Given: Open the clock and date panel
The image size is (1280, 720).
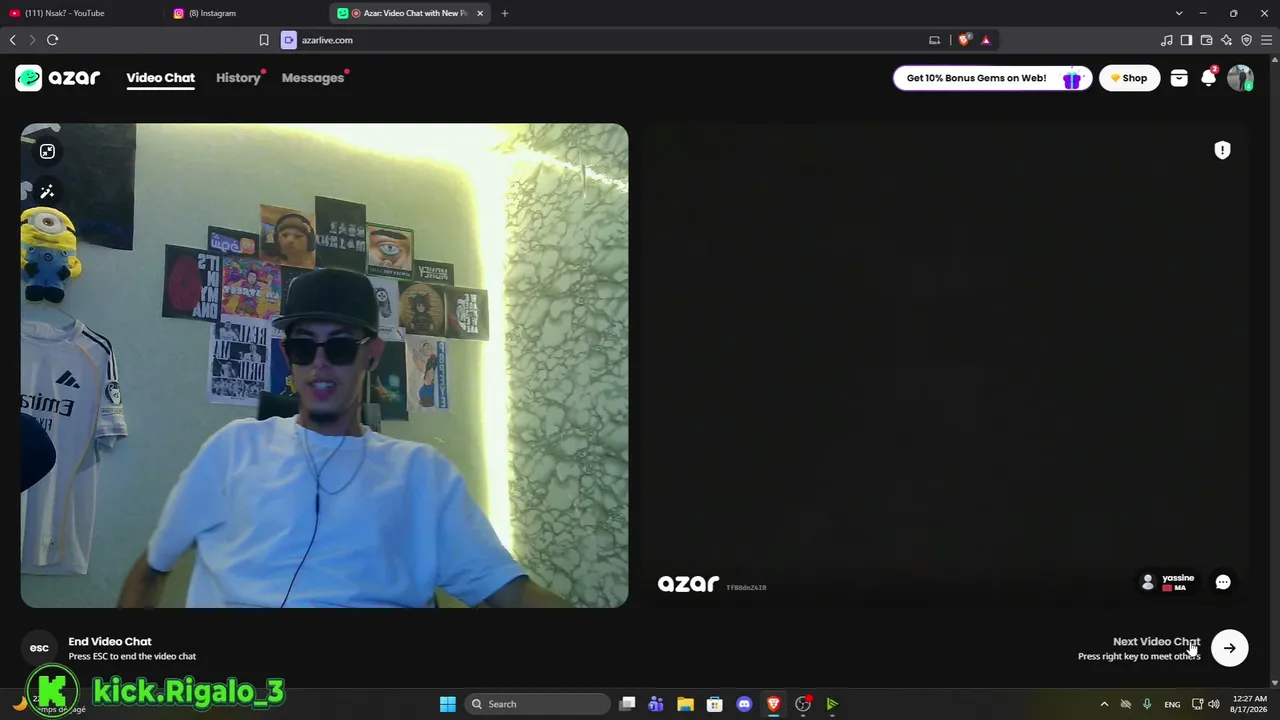Looking at the screenshot, I should 1250,704.
